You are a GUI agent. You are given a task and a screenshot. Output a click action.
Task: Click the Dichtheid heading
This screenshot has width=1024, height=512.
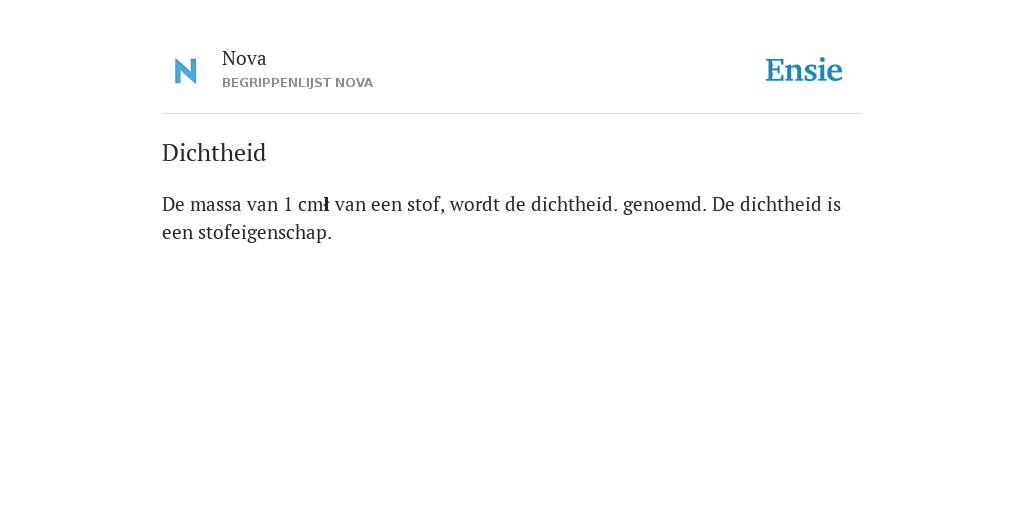click(214, 153)
